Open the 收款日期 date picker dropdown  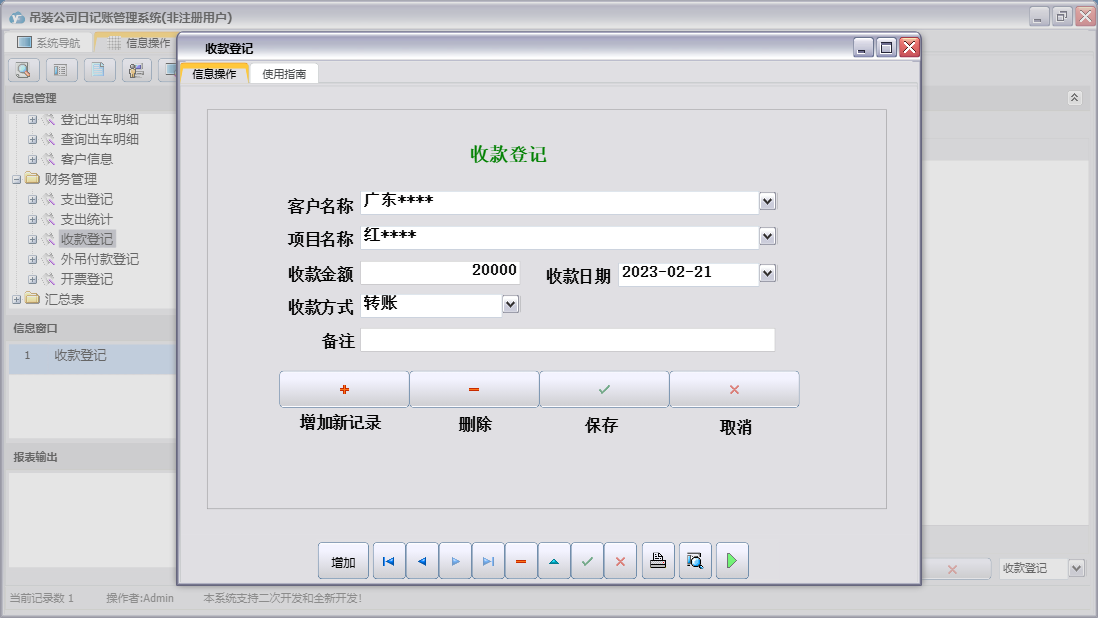[766, 272]
